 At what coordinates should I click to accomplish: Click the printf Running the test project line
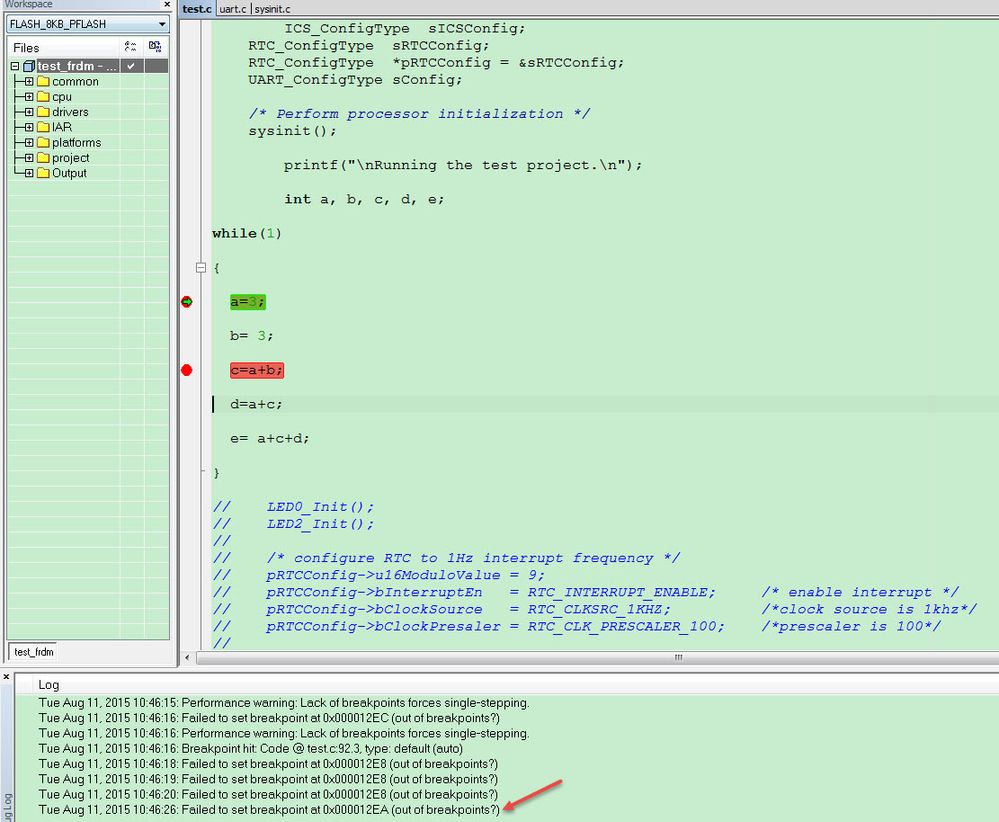pos(463,165)
